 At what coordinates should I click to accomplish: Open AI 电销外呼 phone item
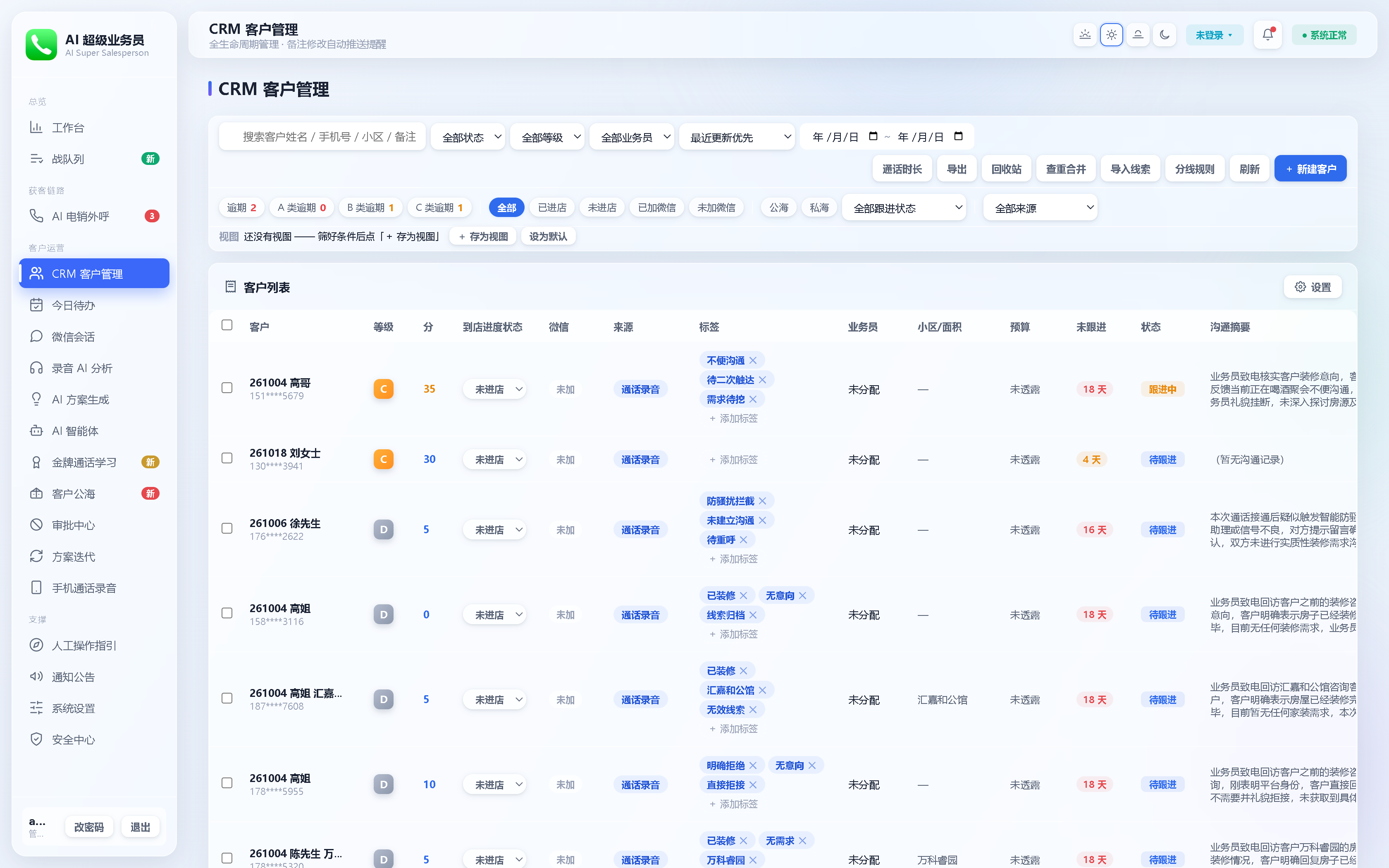point(94,217)
